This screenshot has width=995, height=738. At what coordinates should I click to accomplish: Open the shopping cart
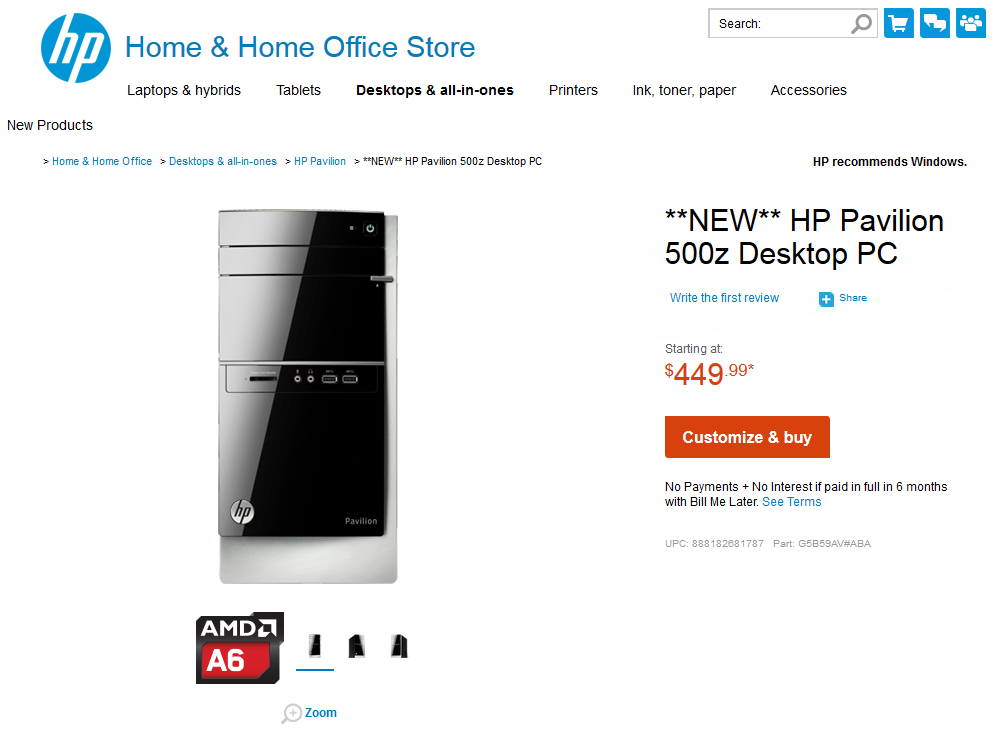coord(899,23)
